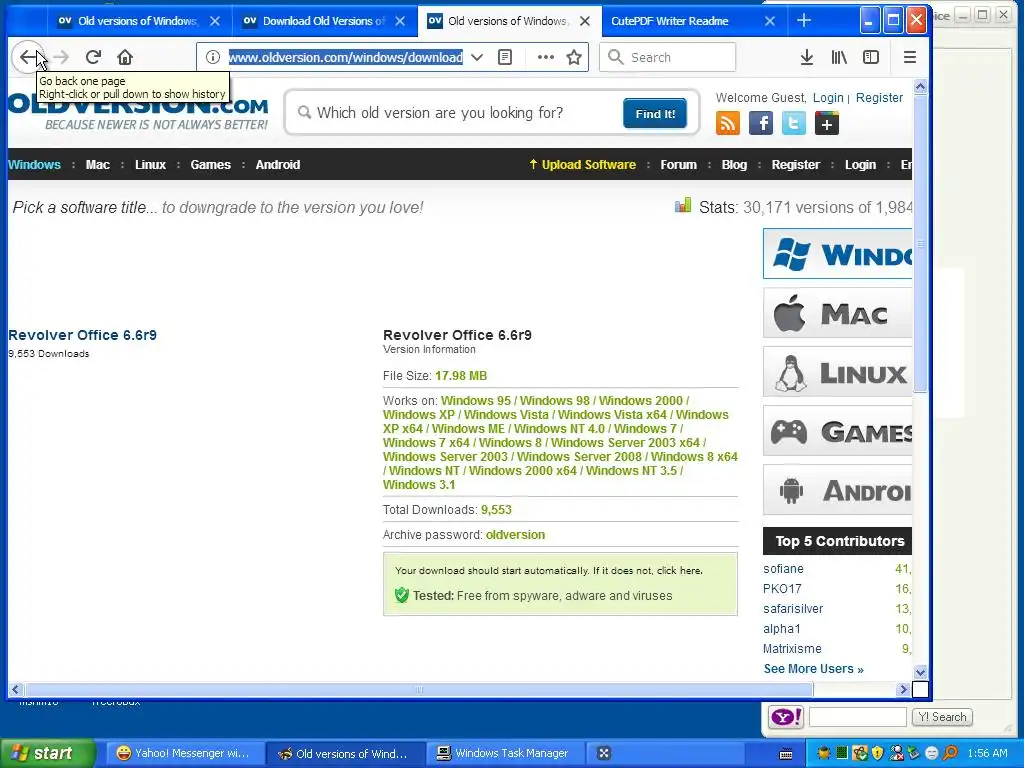Open the Downloads arrow panel
The width and height of the screenshot is (1024, 768).
[807, 57]
